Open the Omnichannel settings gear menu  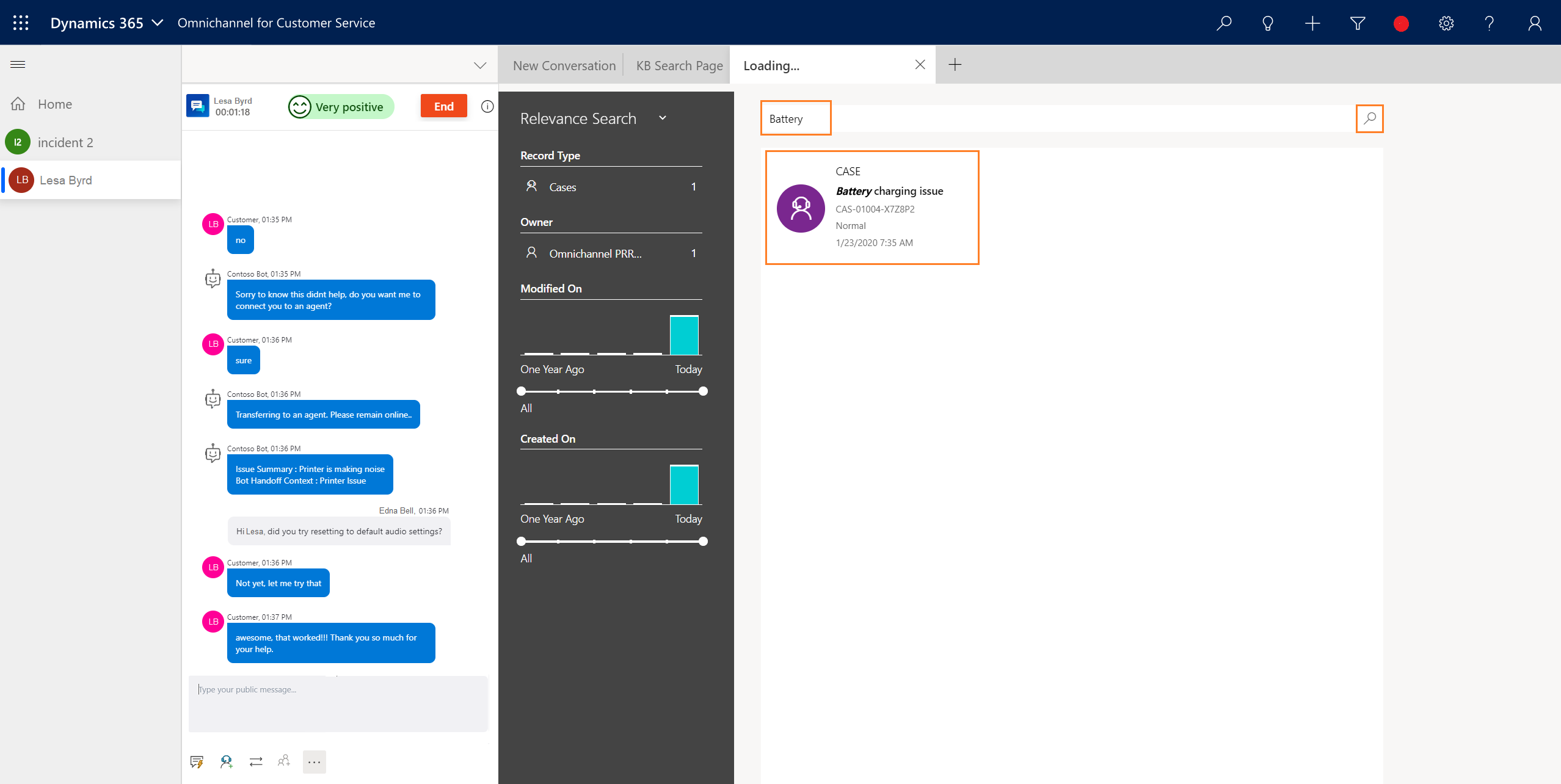[1447, 22]
